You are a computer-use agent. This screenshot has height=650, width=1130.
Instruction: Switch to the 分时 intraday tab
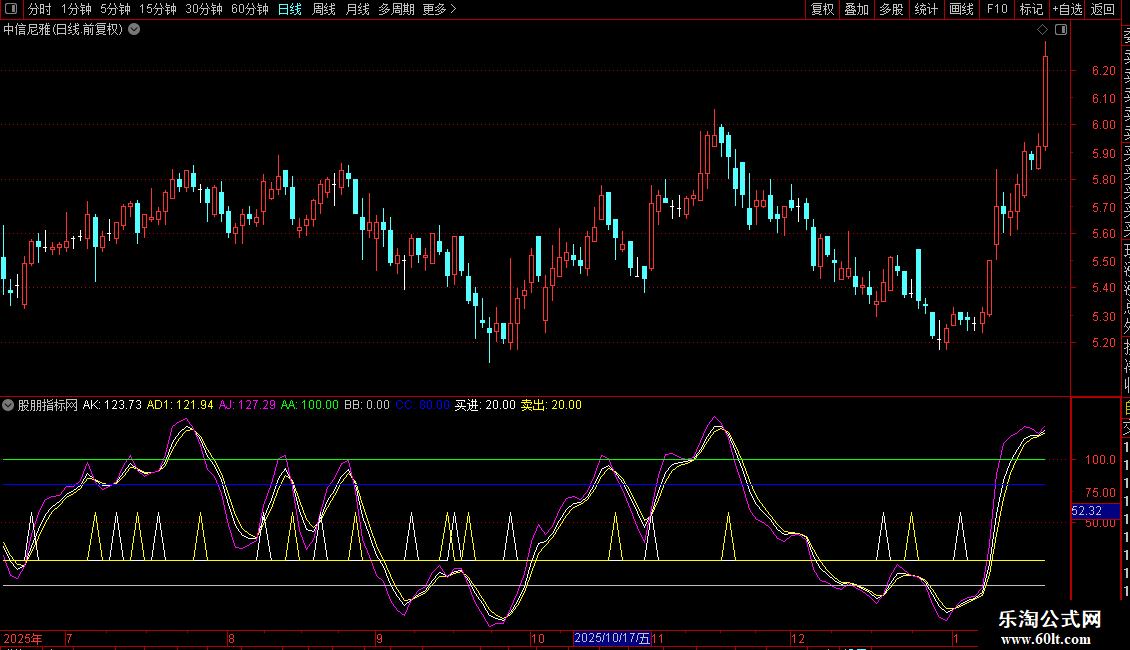pyautogui.click(x=39, y=9)
